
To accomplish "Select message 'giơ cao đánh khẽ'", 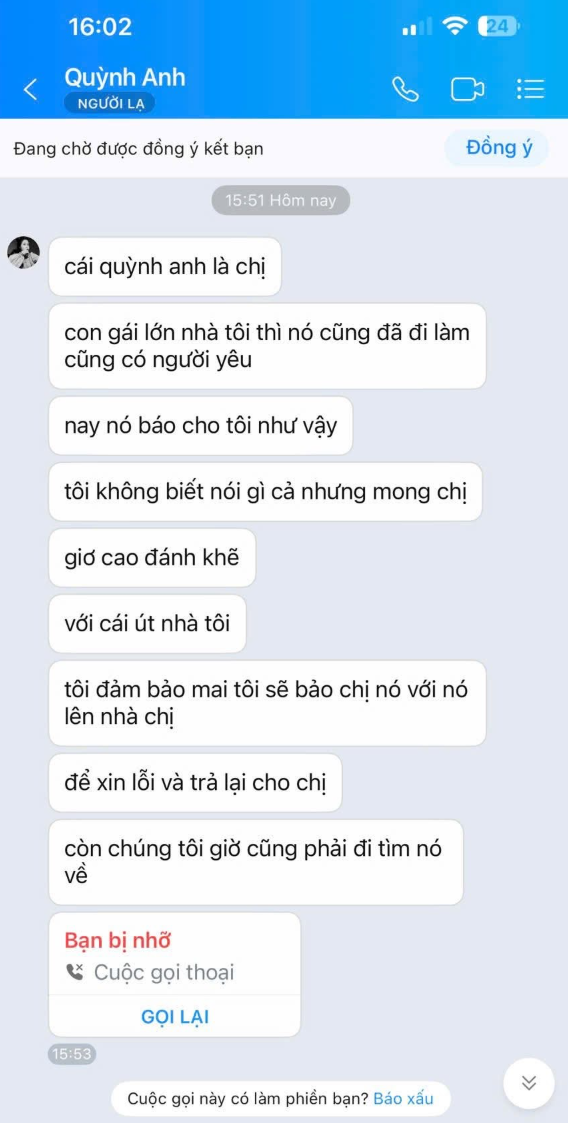I will click(152, 557).
